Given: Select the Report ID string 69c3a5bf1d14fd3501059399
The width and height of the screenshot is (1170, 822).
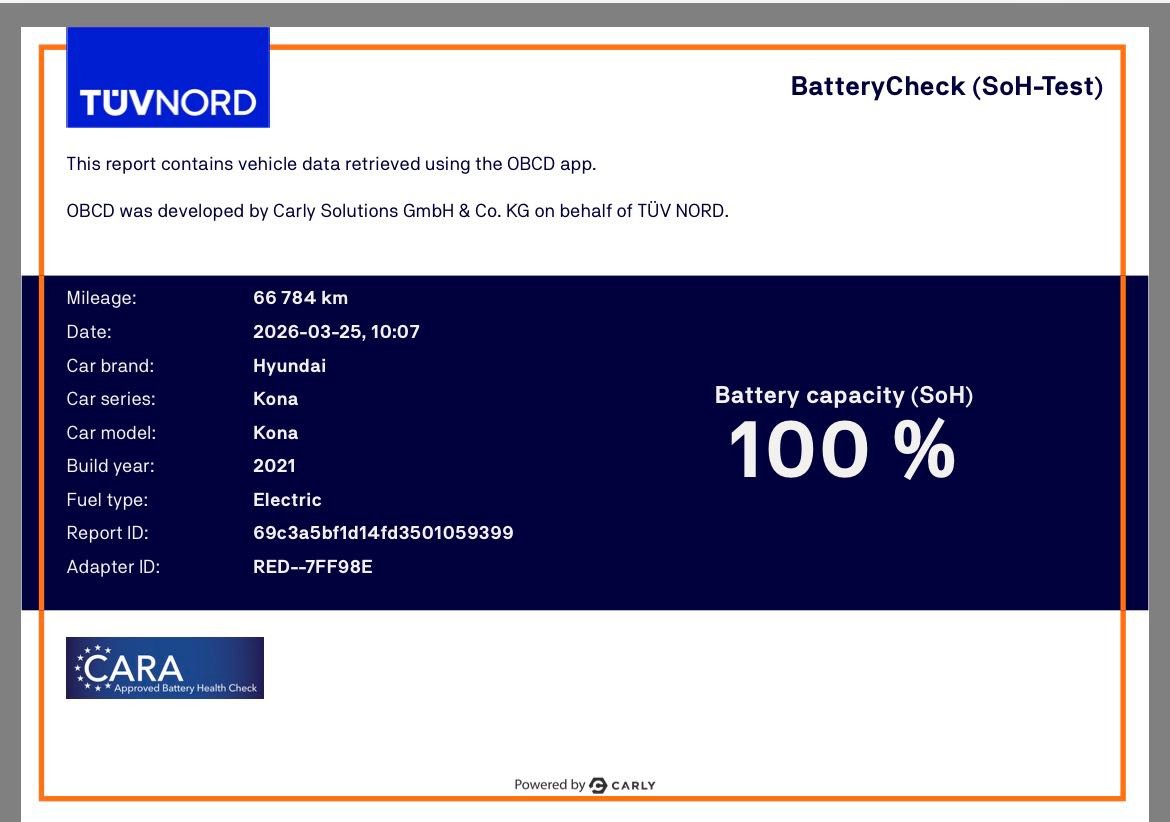Looking at the screenshot, I should [x=383, y=533].
